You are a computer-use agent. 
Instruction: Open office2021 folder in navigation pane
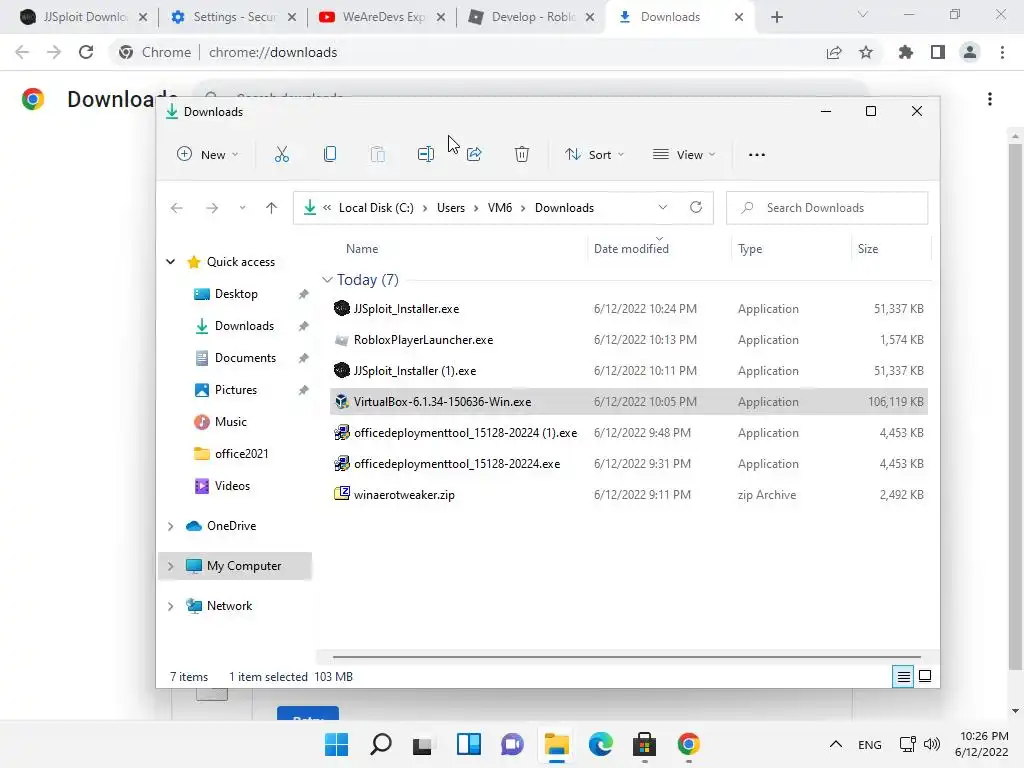click(x=241, y=454)
